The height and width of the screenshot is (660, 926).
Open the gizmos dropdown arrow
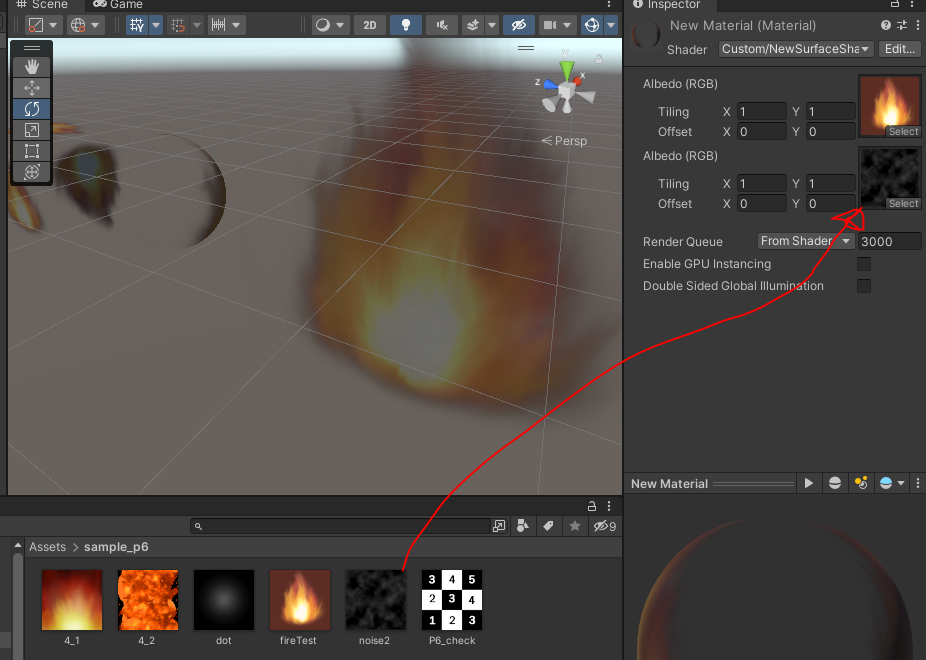[x=611, y=25]
